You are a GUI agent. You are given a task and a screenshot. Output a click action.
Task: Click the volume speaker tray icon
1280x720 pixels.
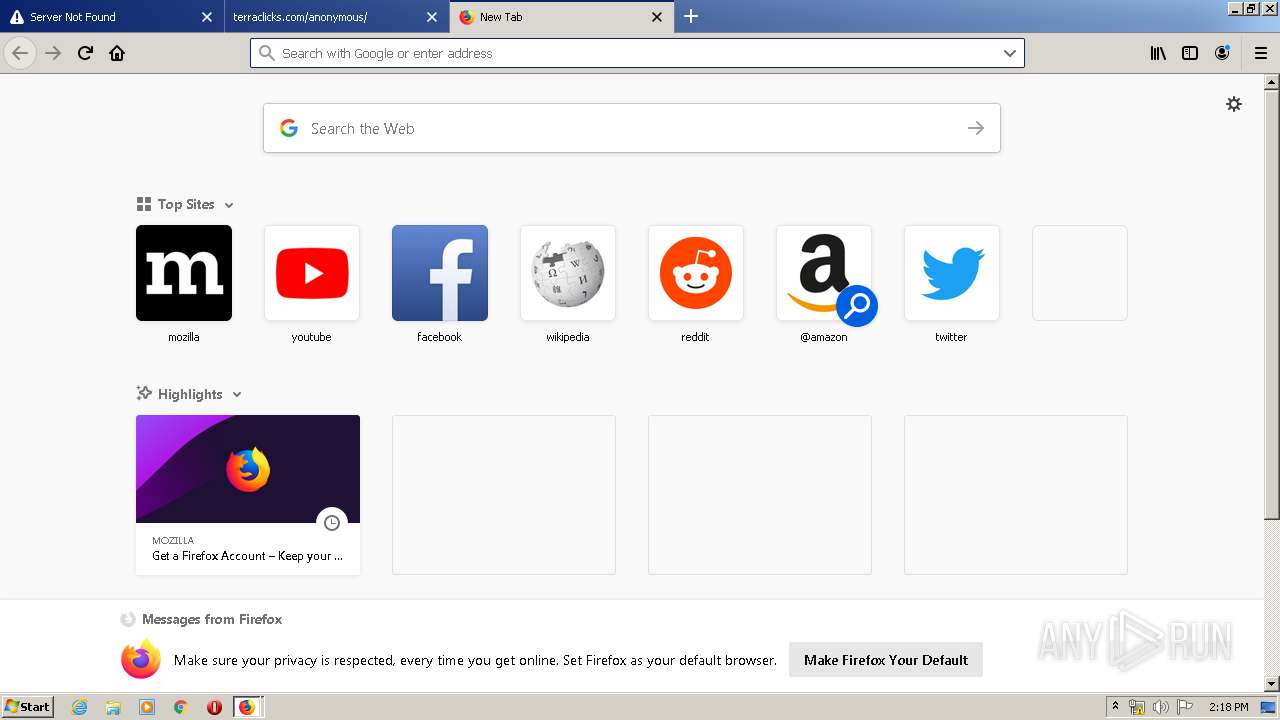coord(1161,707)
